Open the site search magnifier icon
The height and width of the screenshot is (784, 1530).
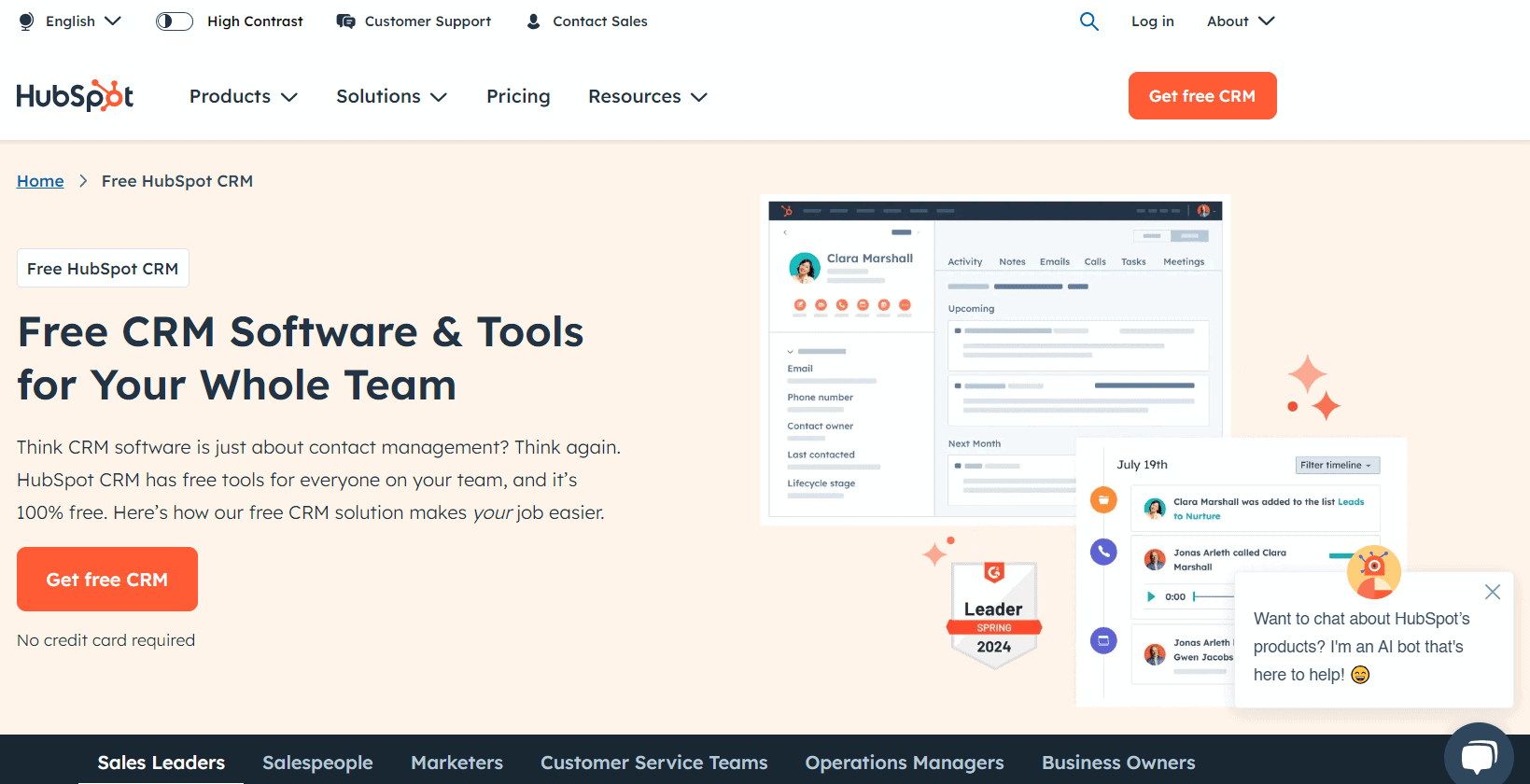1088,21
